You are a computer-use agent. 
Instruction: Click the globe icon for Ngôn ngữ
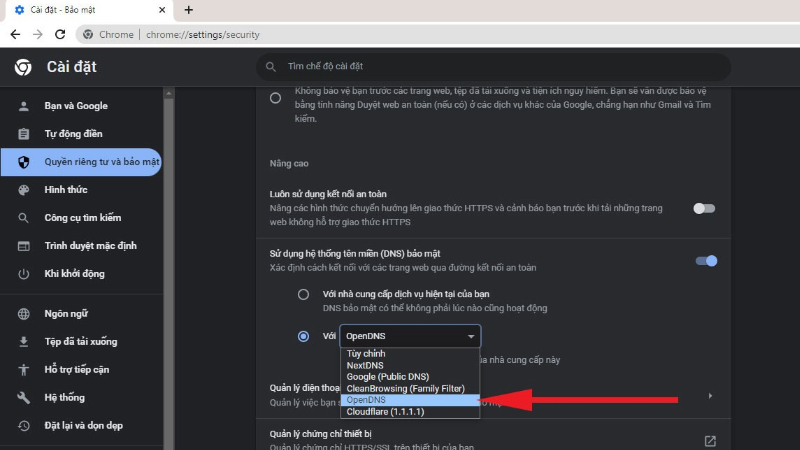click(23, 314)
